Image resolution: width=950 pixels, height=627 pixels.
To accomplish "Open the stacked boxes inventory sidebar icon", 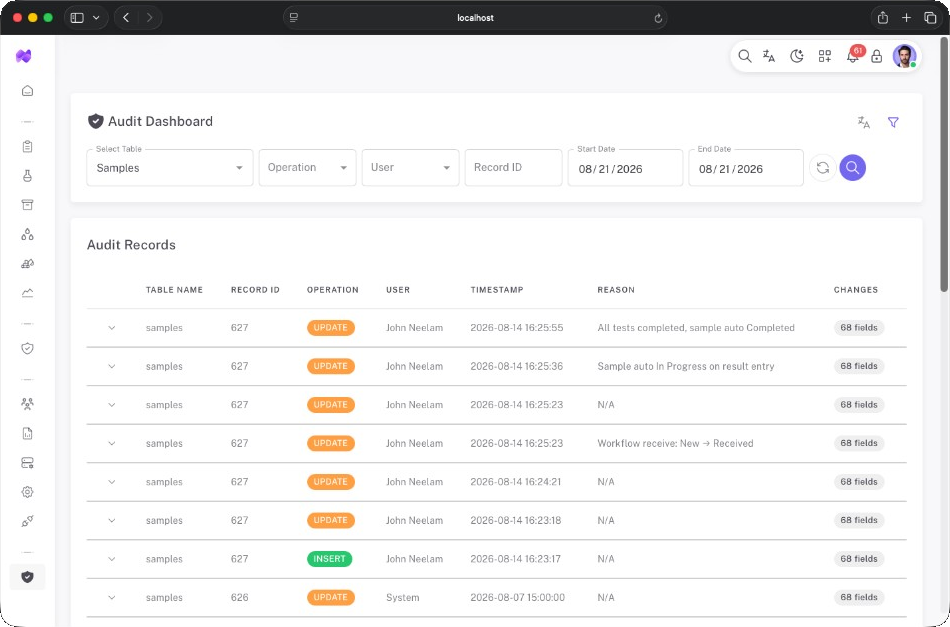I will 27,264.
